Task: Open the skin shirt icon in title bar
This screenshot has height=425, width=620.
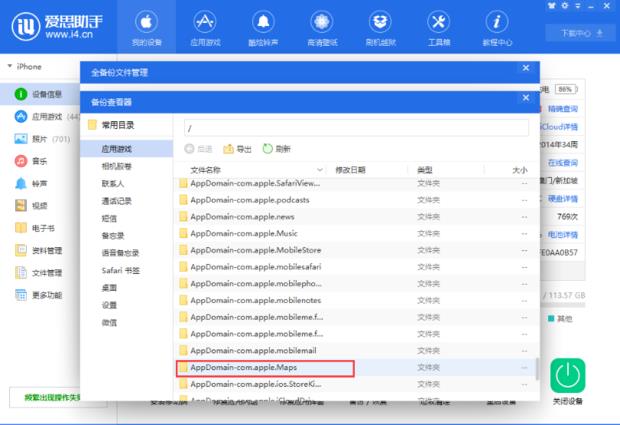Action: click(552, 6)
